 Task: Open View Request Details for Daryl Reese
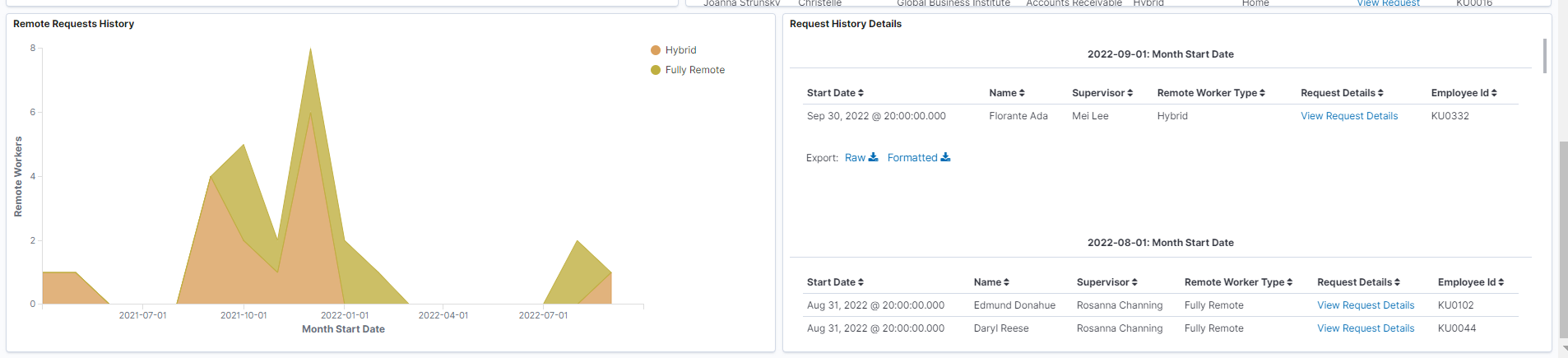[x=1366, y=328]
